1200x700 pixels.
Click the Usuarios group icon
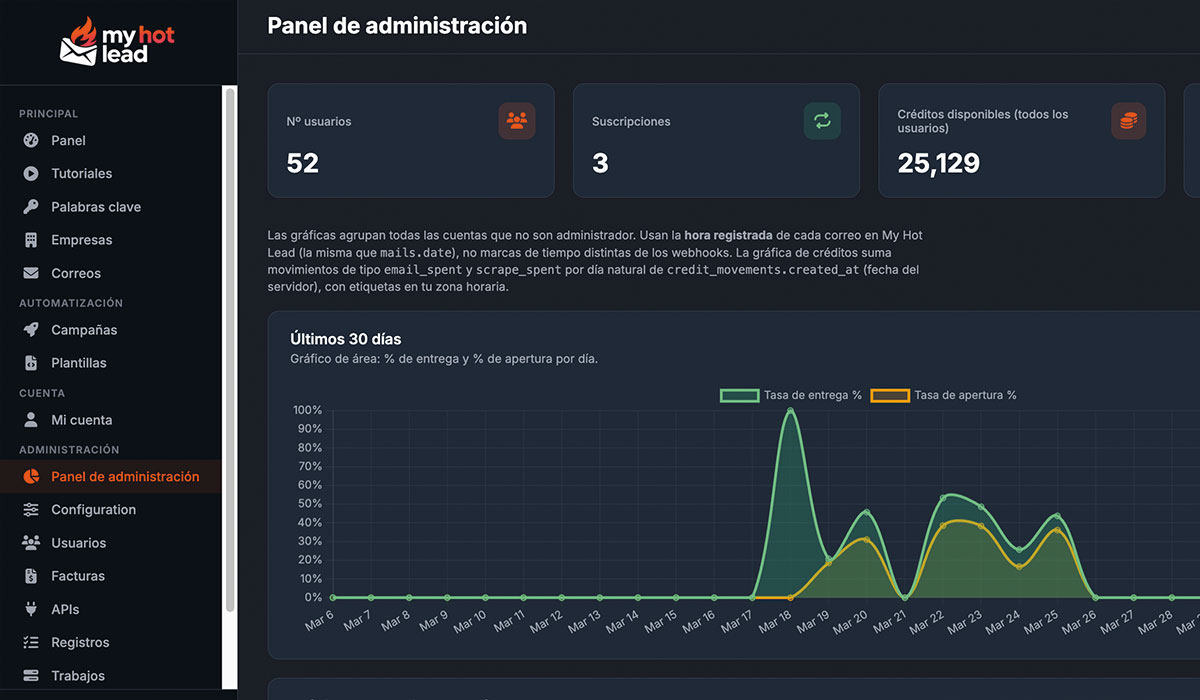31,543
